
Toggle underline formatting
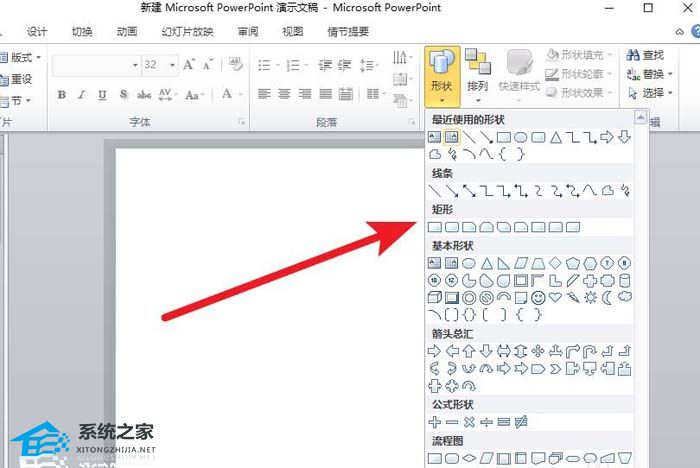[x=102, y=95]
